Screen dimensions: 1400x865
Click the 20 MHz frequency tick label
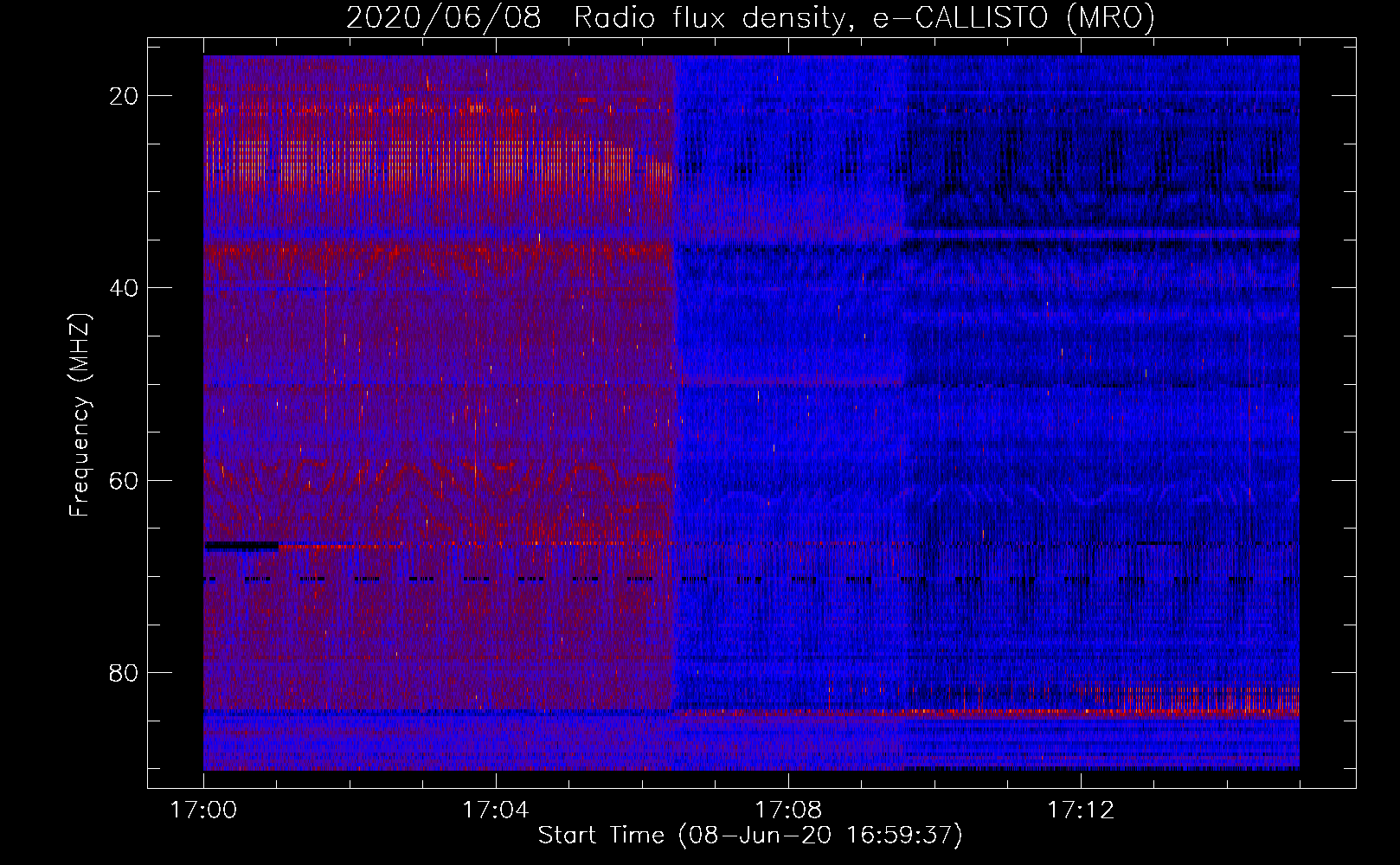[x=124, y=96]
